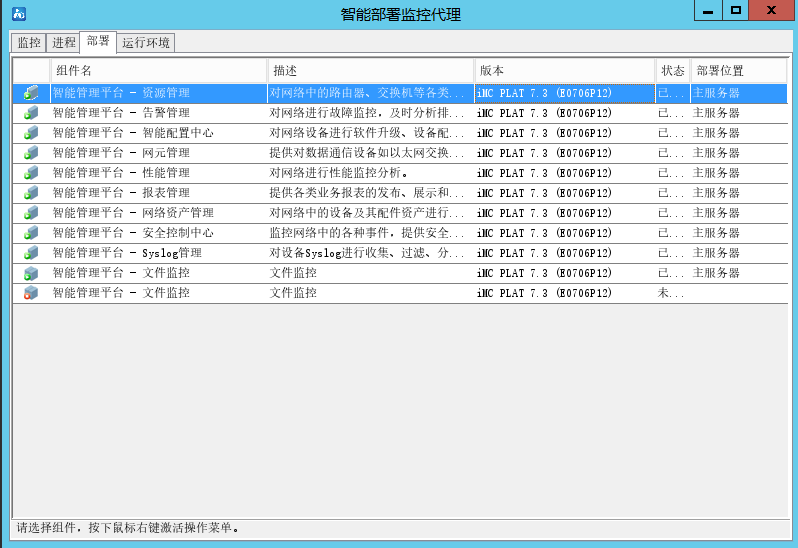Click the app icon in title bar

pos(19,14)
